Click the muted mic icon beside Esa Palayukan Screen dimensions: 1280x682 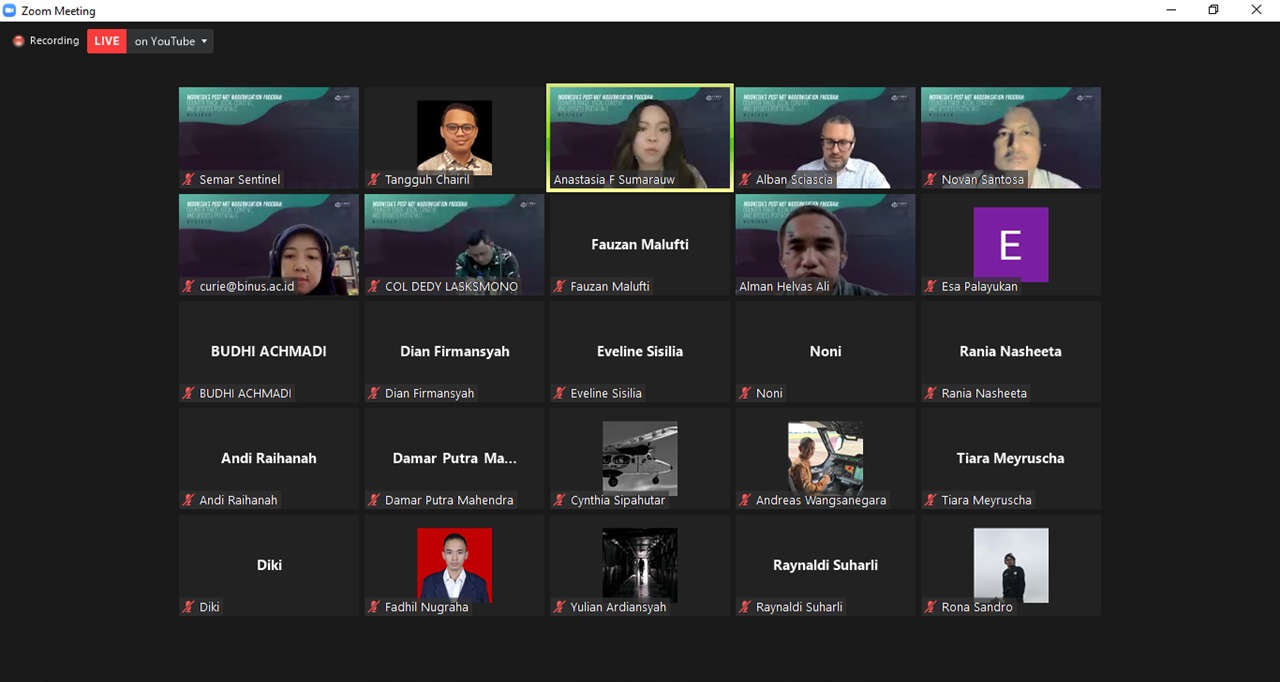(x=930, y=287)
